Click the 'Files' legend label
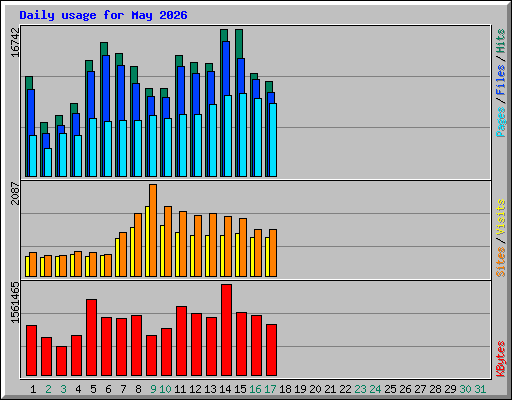 click(x=501, y=80)
